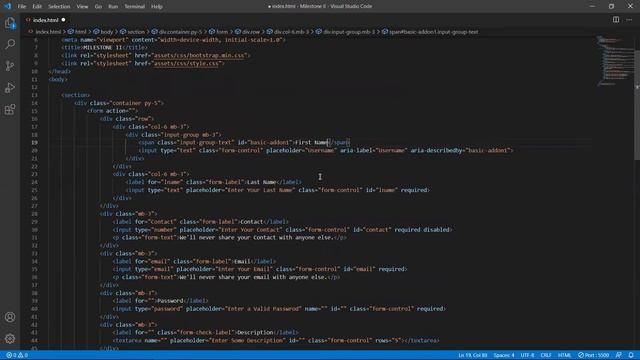Screen dimensions: 640x360
Task: Click the errors and warnings indicator
Action: 17,355
